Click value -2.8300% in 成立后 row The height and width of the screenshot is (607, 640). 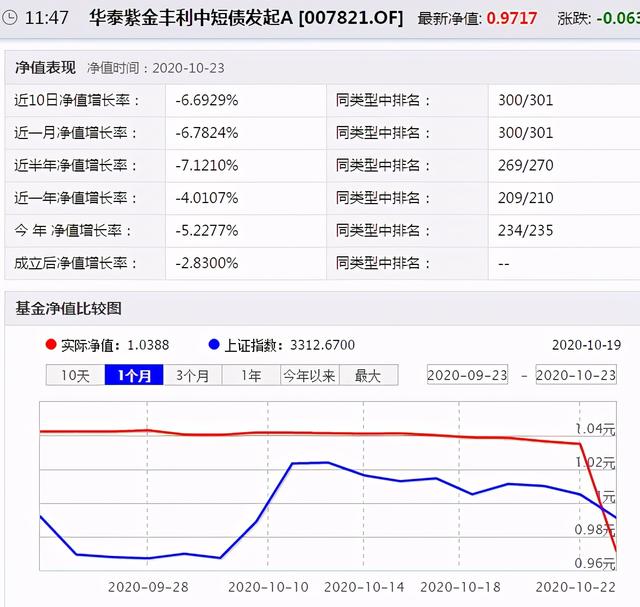(x=207, y=263)
